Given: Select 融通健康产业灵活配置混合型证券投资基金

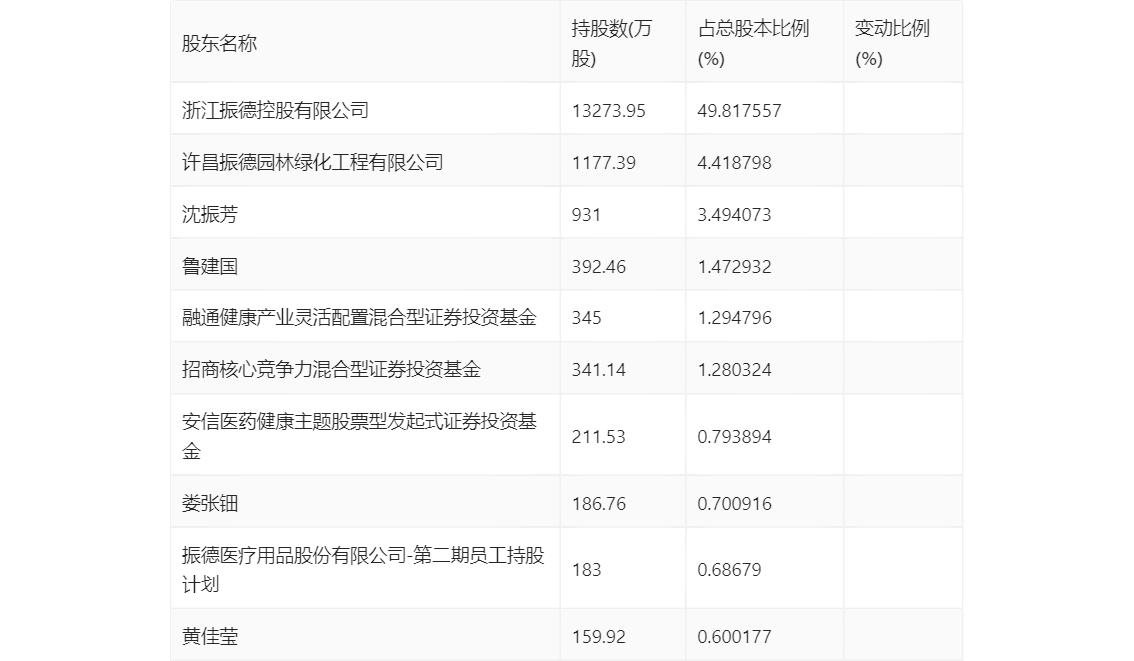Looking at the screenshot, I should [x=359, y=317].
